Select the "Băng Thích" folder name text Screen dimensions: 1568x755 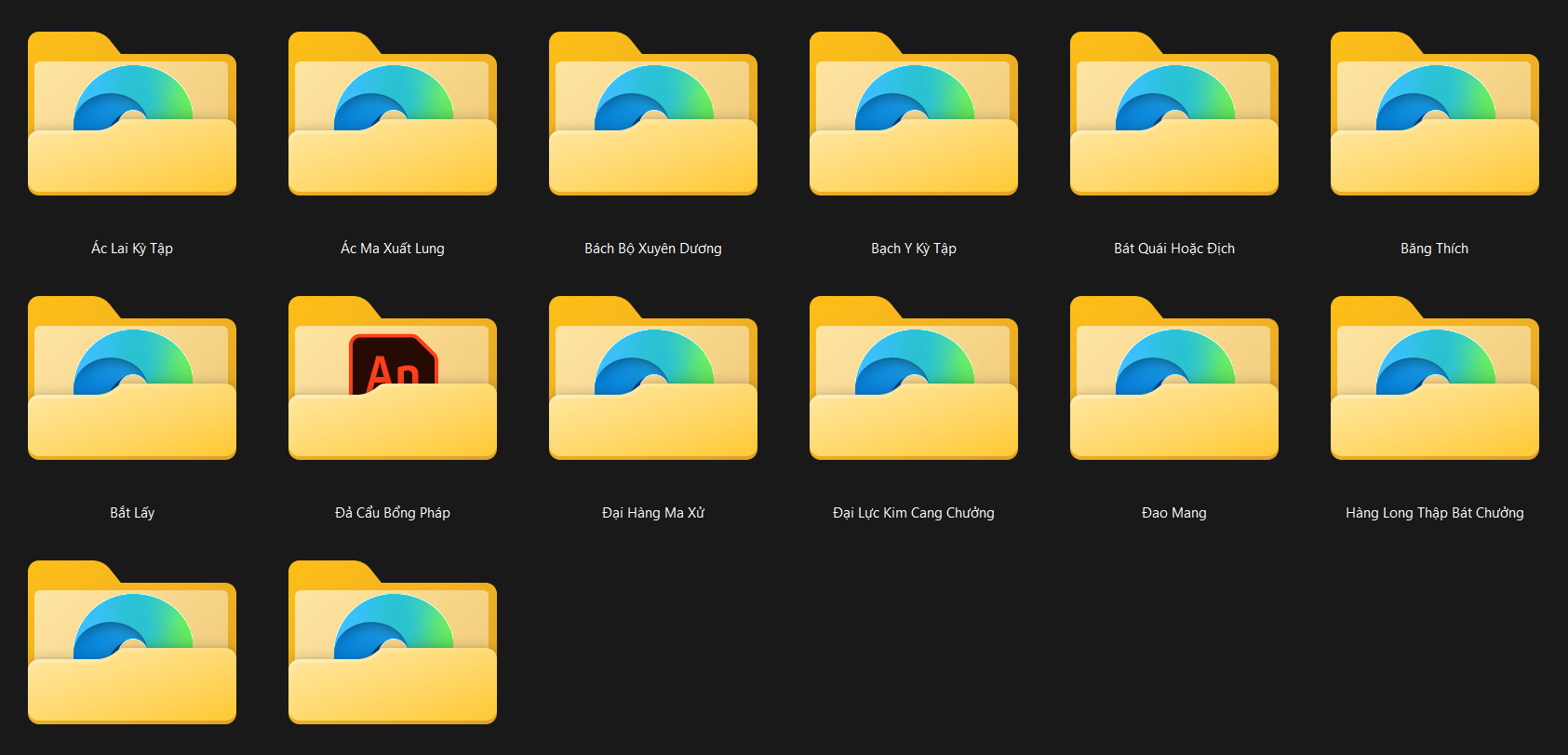pyautogui.click(x=1434, y=249)
